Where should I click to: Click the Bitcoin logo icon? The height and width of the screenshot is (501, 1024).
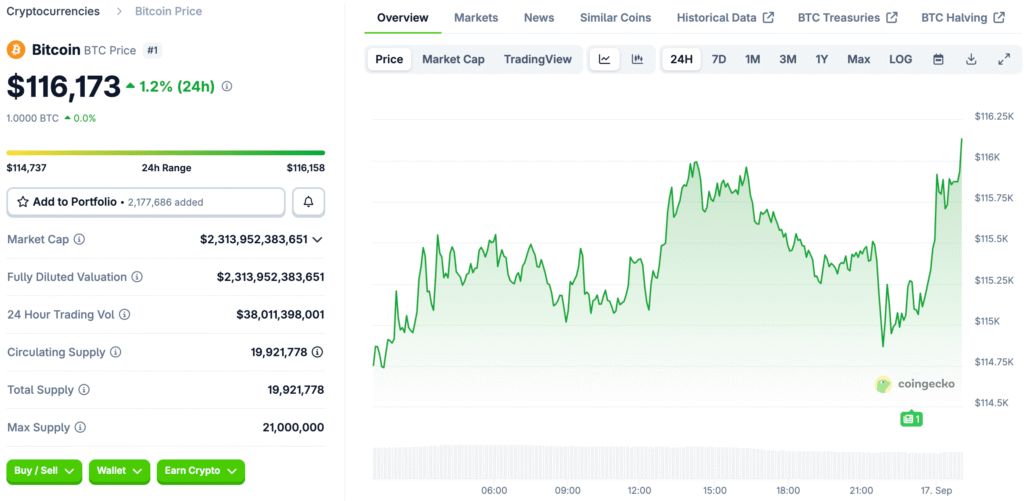point(16,50)
